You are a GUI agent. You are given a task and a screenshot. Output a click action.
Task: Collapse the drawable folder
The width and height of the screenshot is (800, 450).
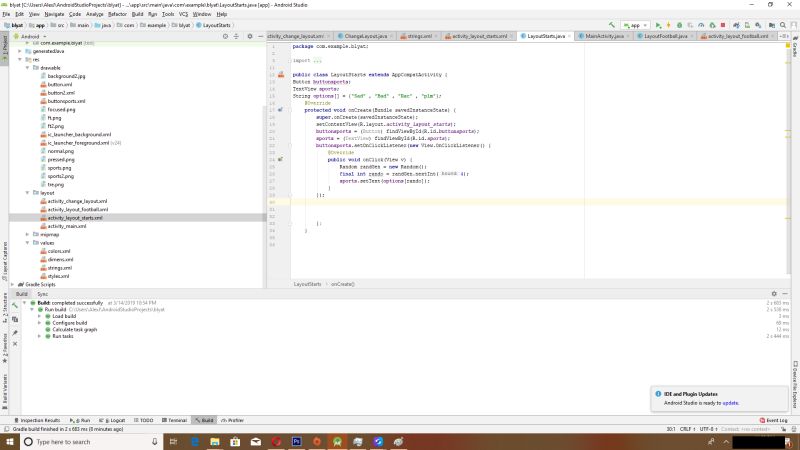click(x=28, y=68)
